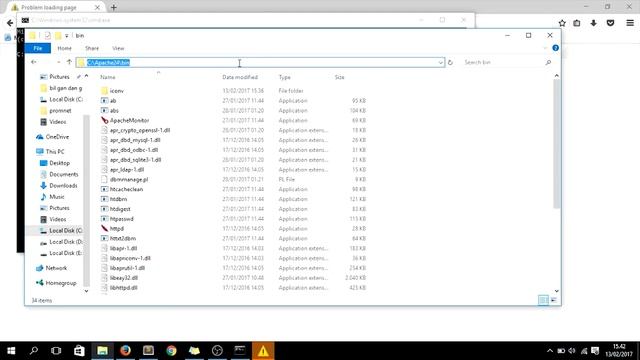Viewport: 640px width, 360px height.
Task: Sort files by Name column
Action: pos(108,77)
